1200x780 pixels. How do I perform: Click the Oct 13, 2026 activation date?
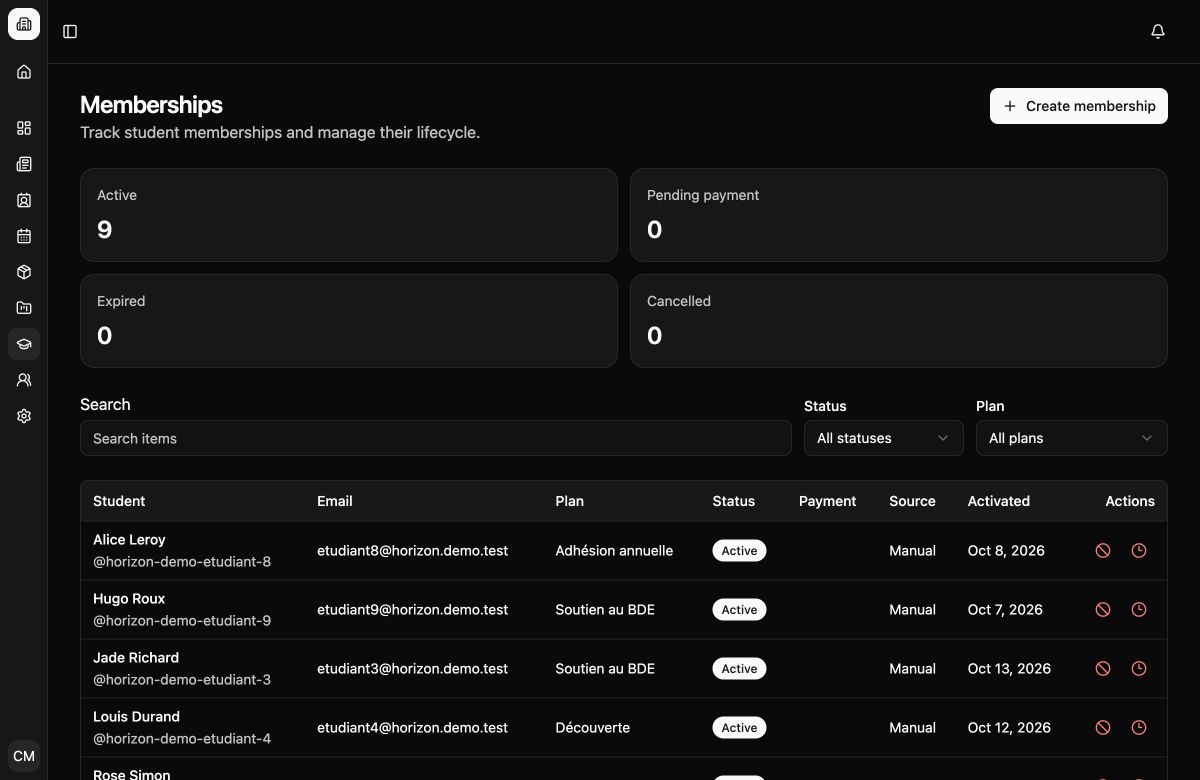(1009, 669)
